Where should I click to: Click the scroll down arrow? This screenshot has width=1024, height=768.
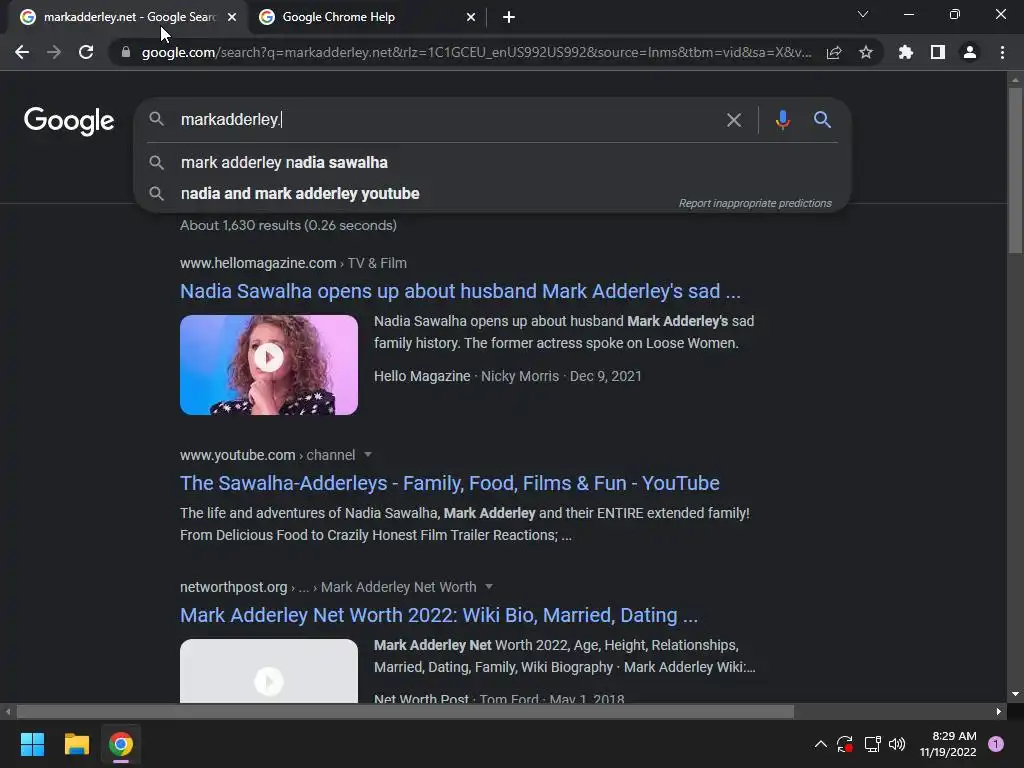(1015, 694)
